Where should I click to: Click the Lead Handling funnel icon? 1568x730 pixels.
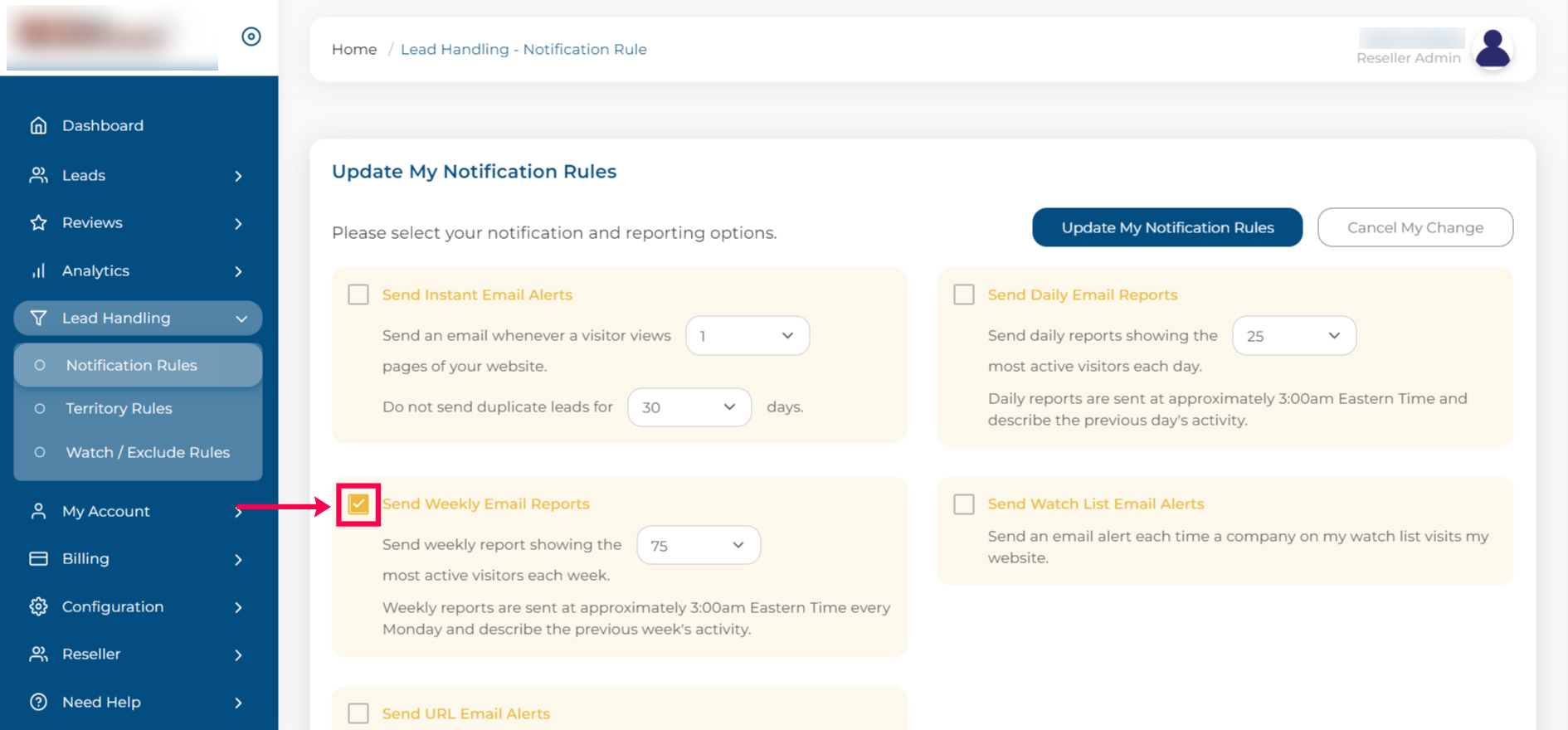click(38, 318)
